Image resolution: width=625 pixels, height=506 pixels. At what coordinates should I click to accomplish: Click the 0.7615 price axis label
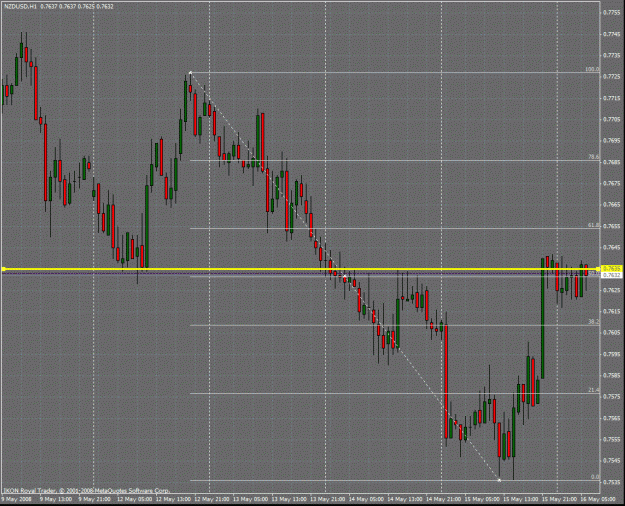point(611,311)
